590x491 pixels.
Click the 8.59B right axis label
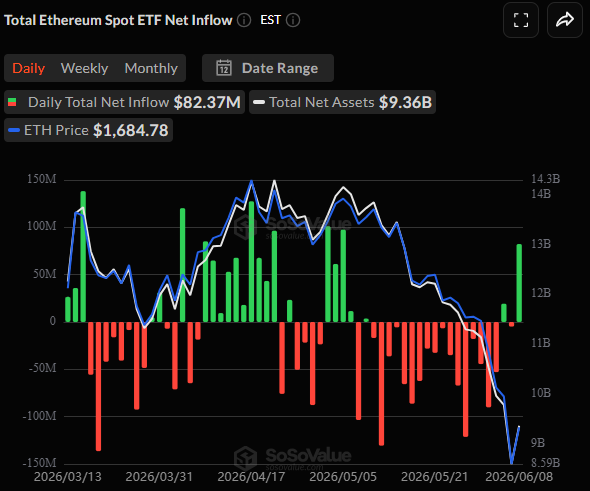pyautogui.click(x=546, y=462)
